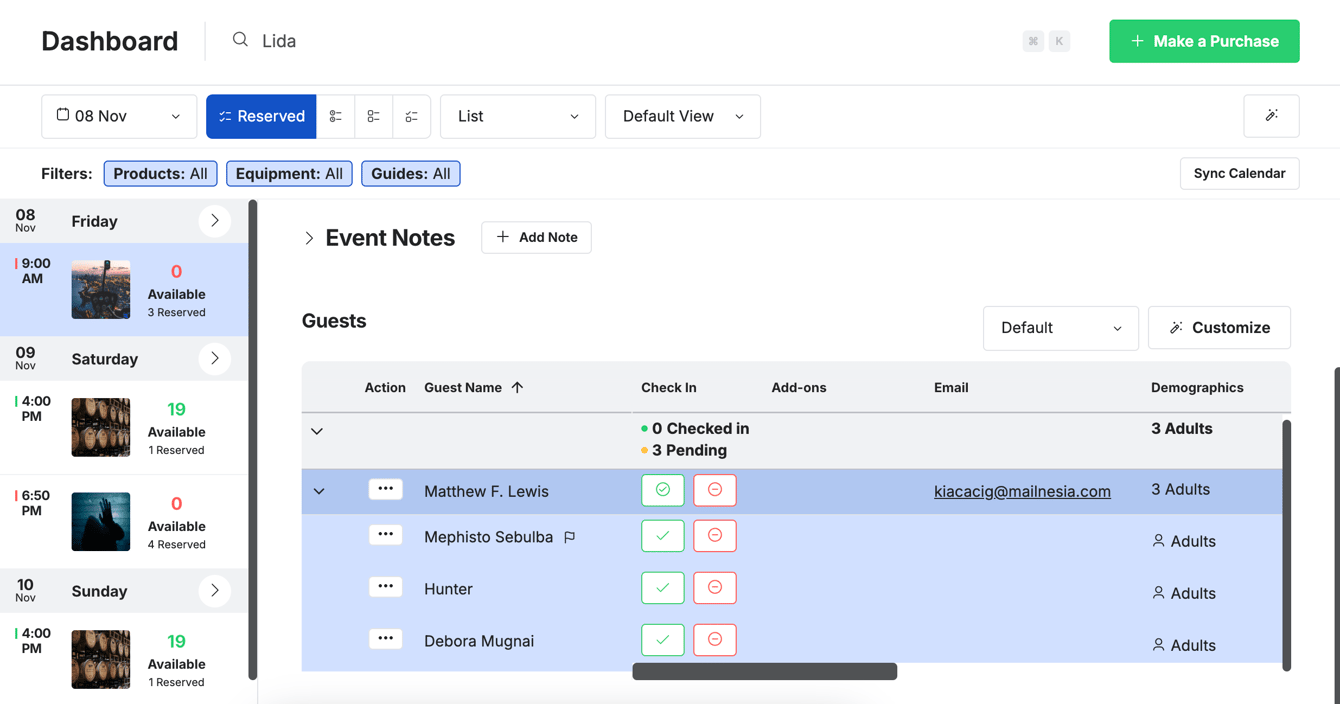
Task: Select the checklist view icon in the toolbar
Action: click(x=412, y=116)
